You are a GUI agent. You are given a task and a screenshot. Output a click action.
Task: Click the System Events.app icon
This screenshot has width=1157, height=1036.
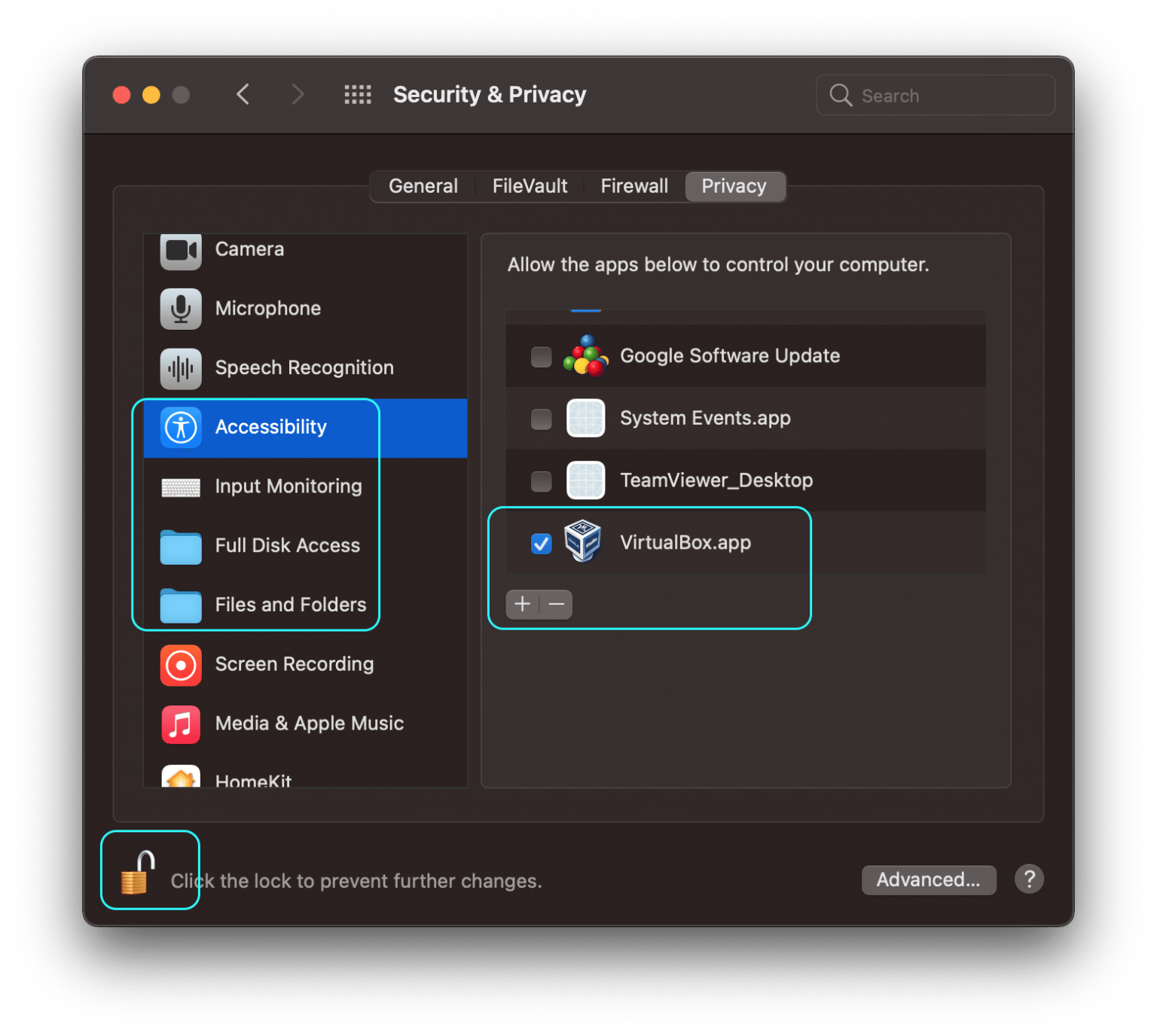[585, 418]
